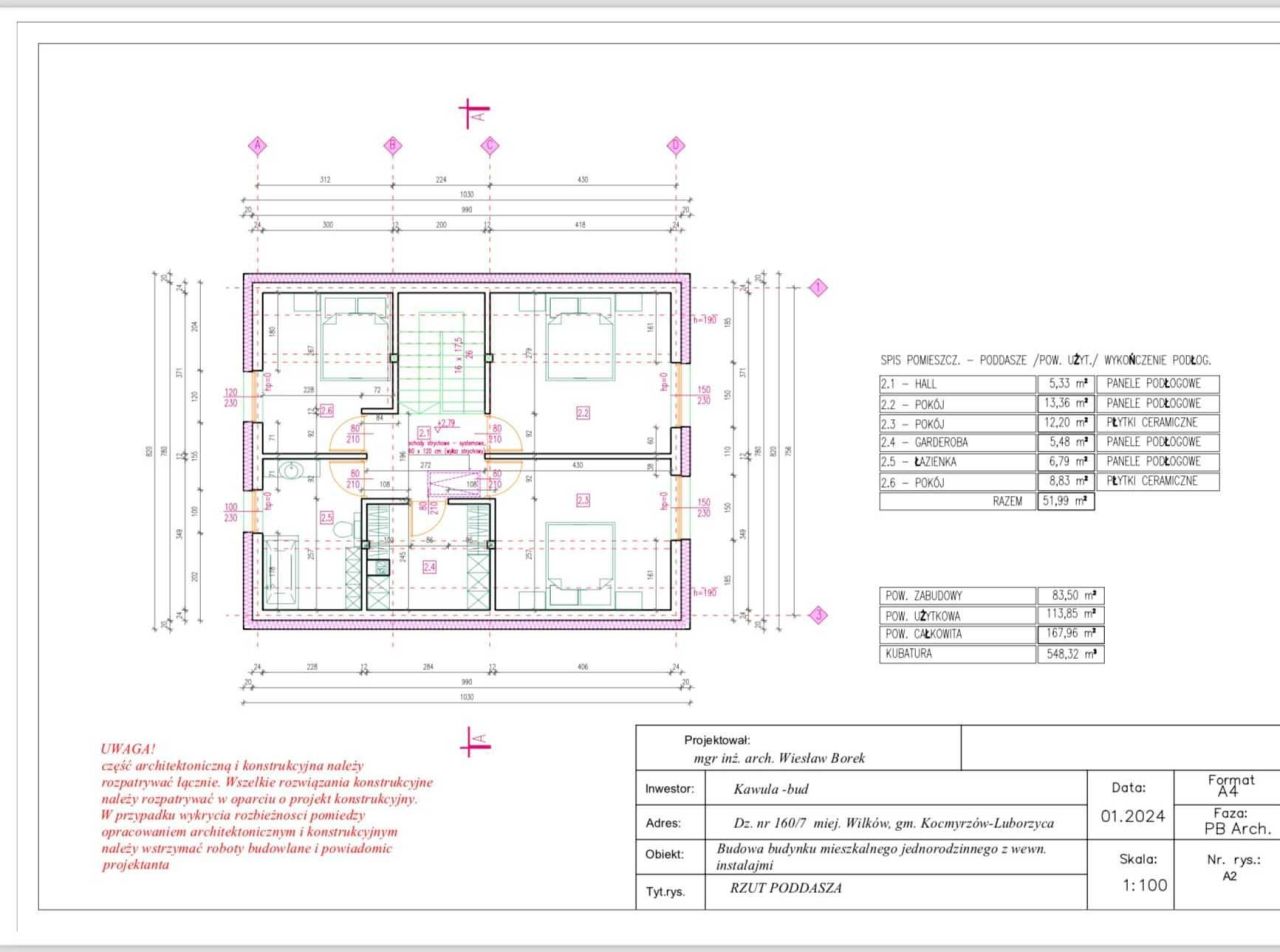This screenshot has width=1280, height=952.
Task: Click investor name 'Kawula -bud'
Action: pyautogui.click(x=771, y=789)
